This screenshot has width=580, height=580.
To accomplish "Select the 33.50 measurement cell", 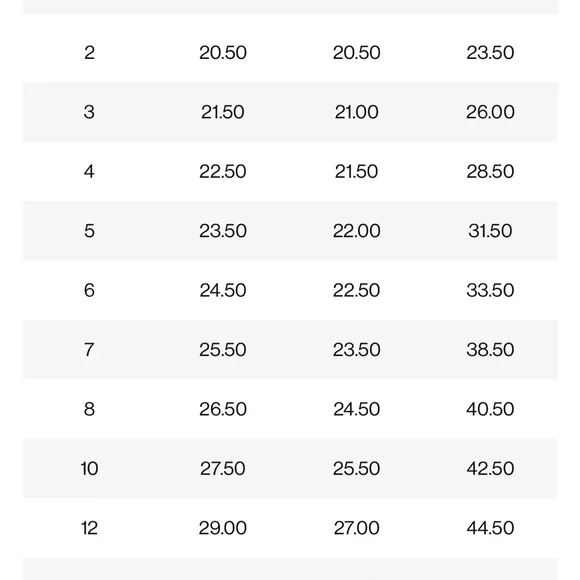I will (x=490, y=290).
